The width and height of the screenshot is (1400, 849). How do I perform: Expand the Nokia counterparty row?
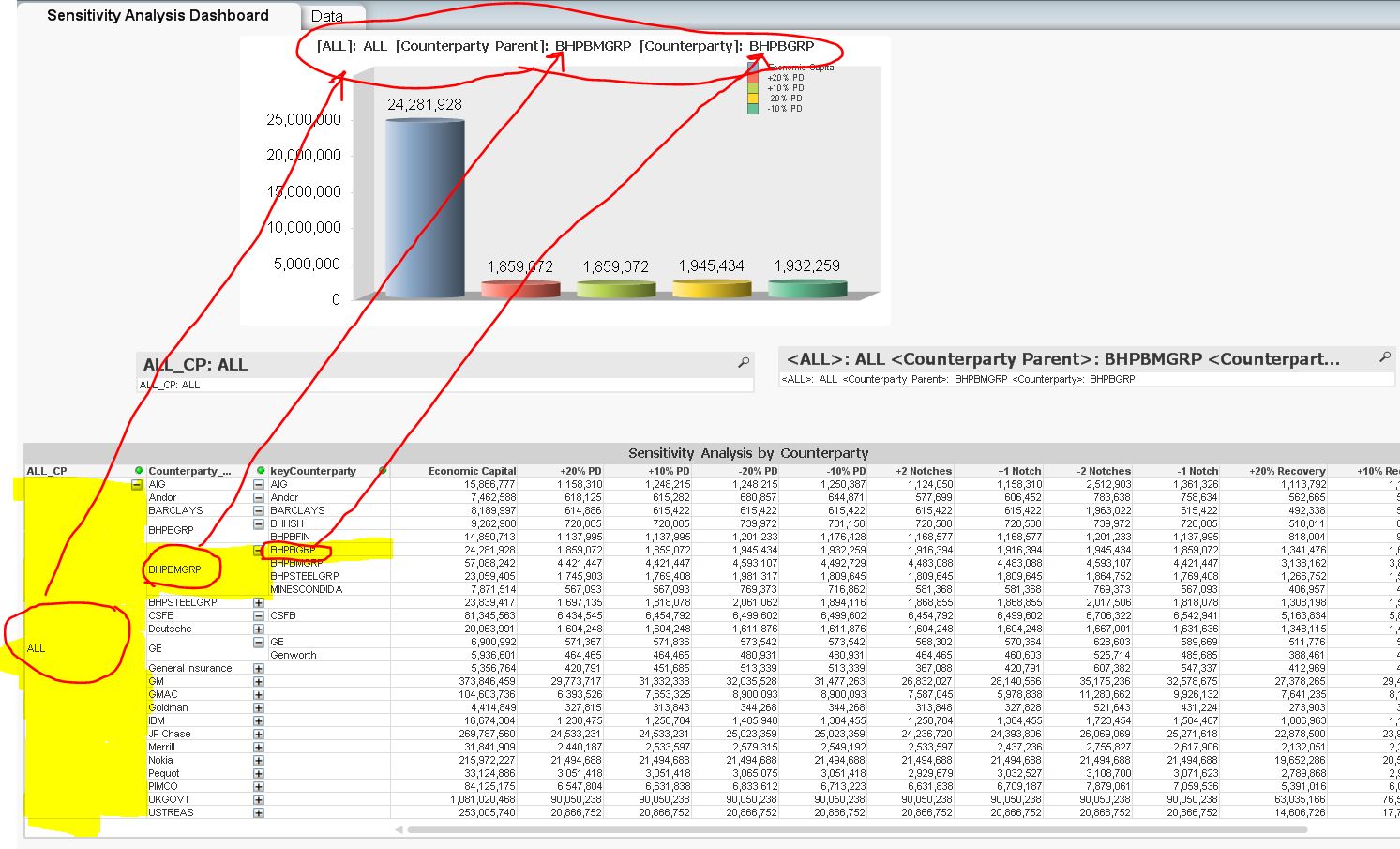(259, 761)
